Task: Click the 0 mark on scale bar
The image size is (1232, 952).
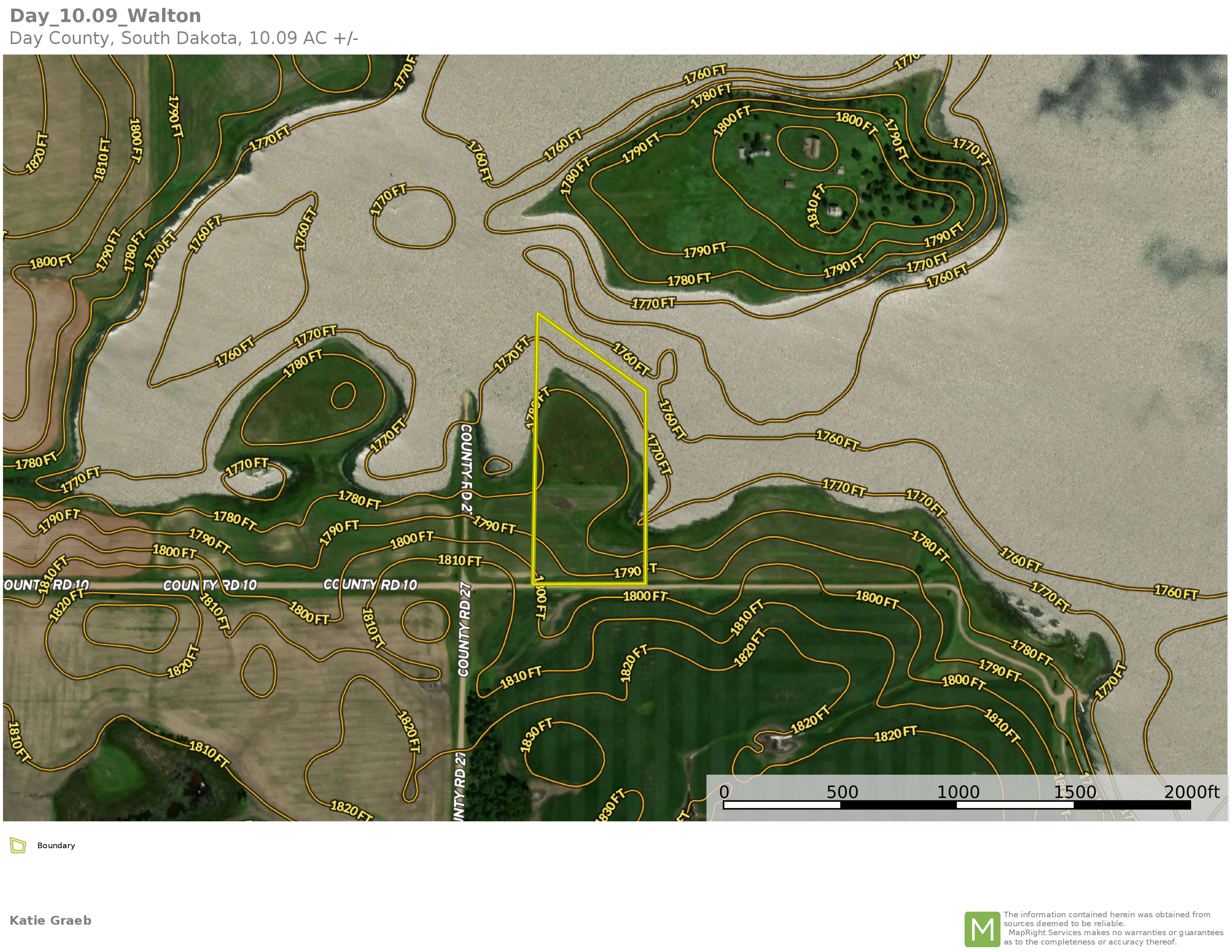Action: tap(724, 792)
